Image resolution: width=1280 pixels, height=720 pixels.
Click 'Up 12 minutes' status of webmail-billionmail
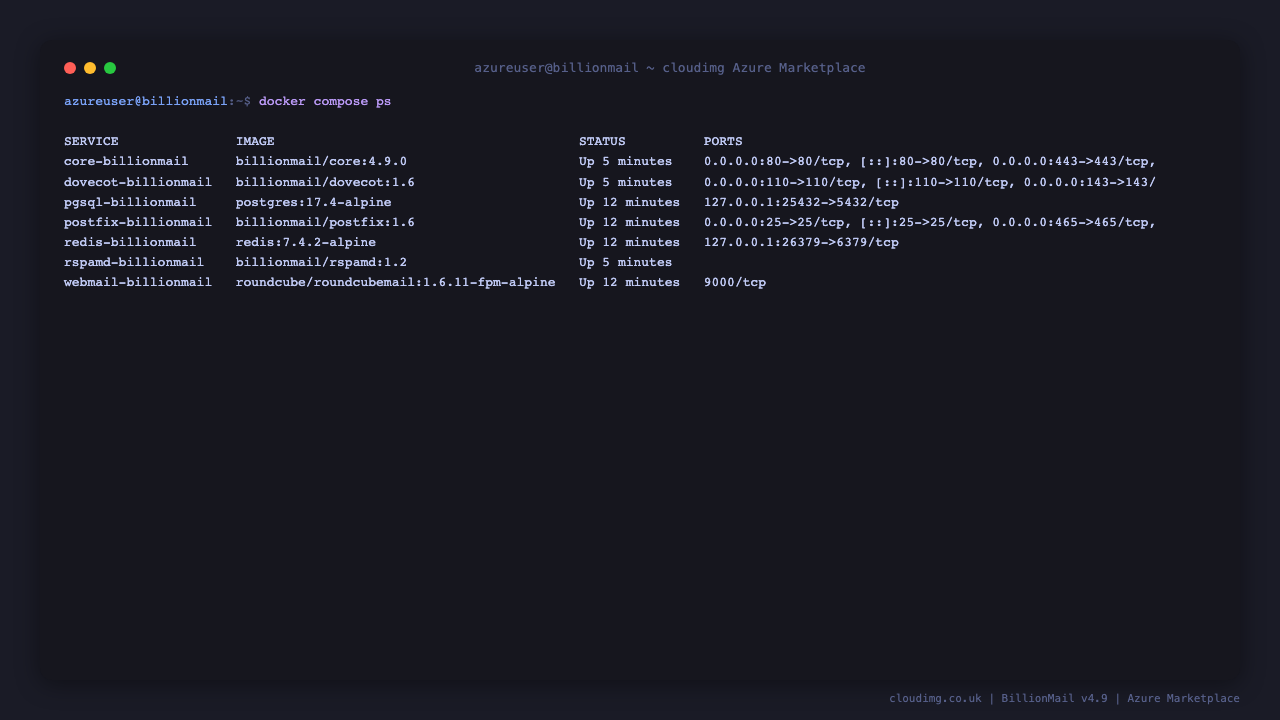pyautogui.click(x=630, y=282)
